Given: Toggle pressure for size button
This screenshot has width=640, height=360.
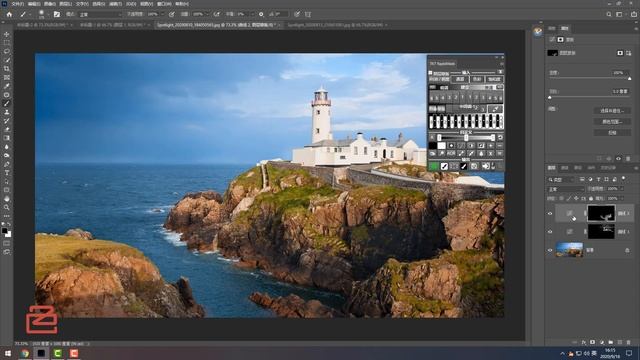Looking at the screenshot, I should [x=297, y=14].
